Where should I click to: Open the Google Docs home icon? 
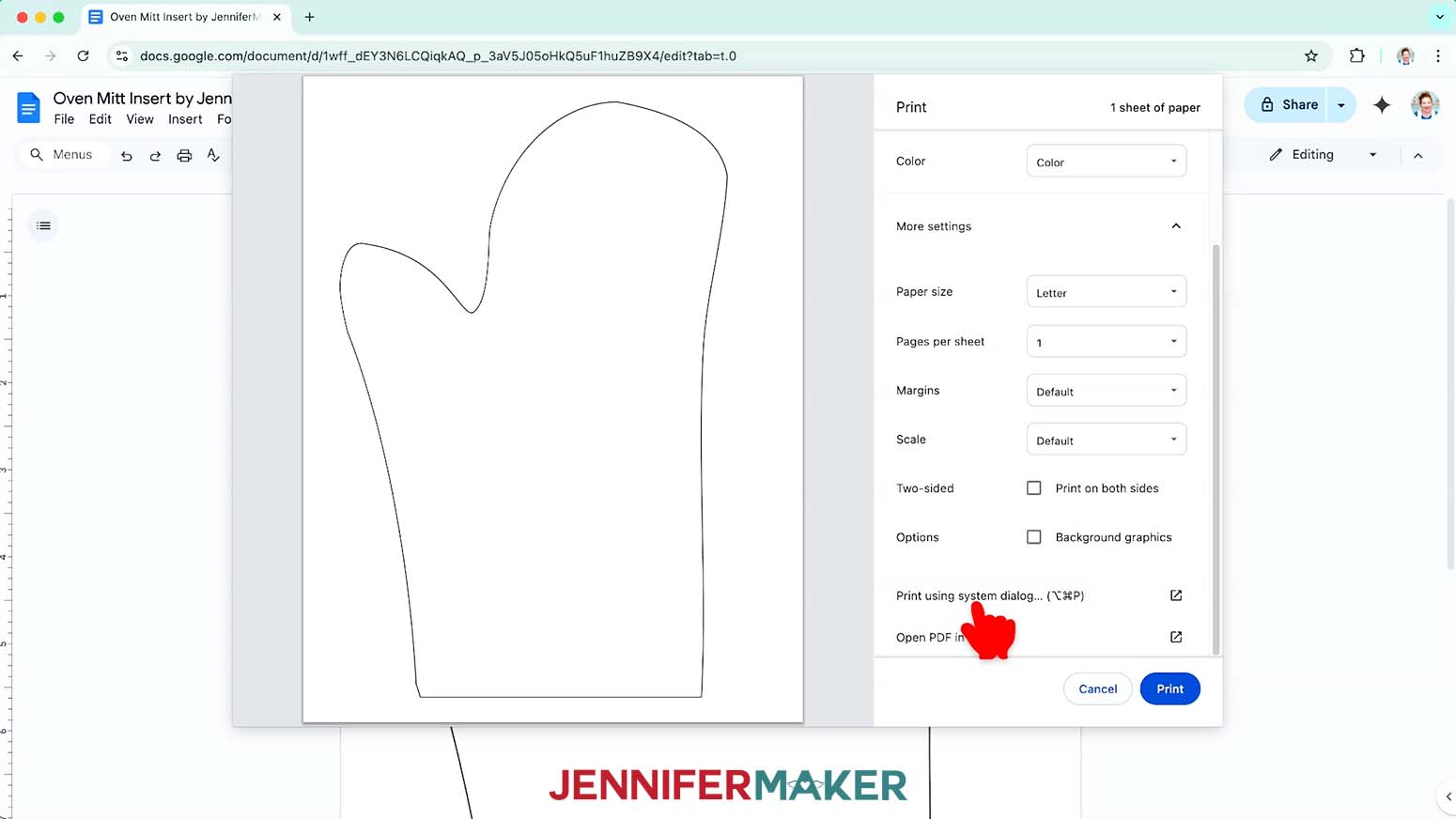28,107
